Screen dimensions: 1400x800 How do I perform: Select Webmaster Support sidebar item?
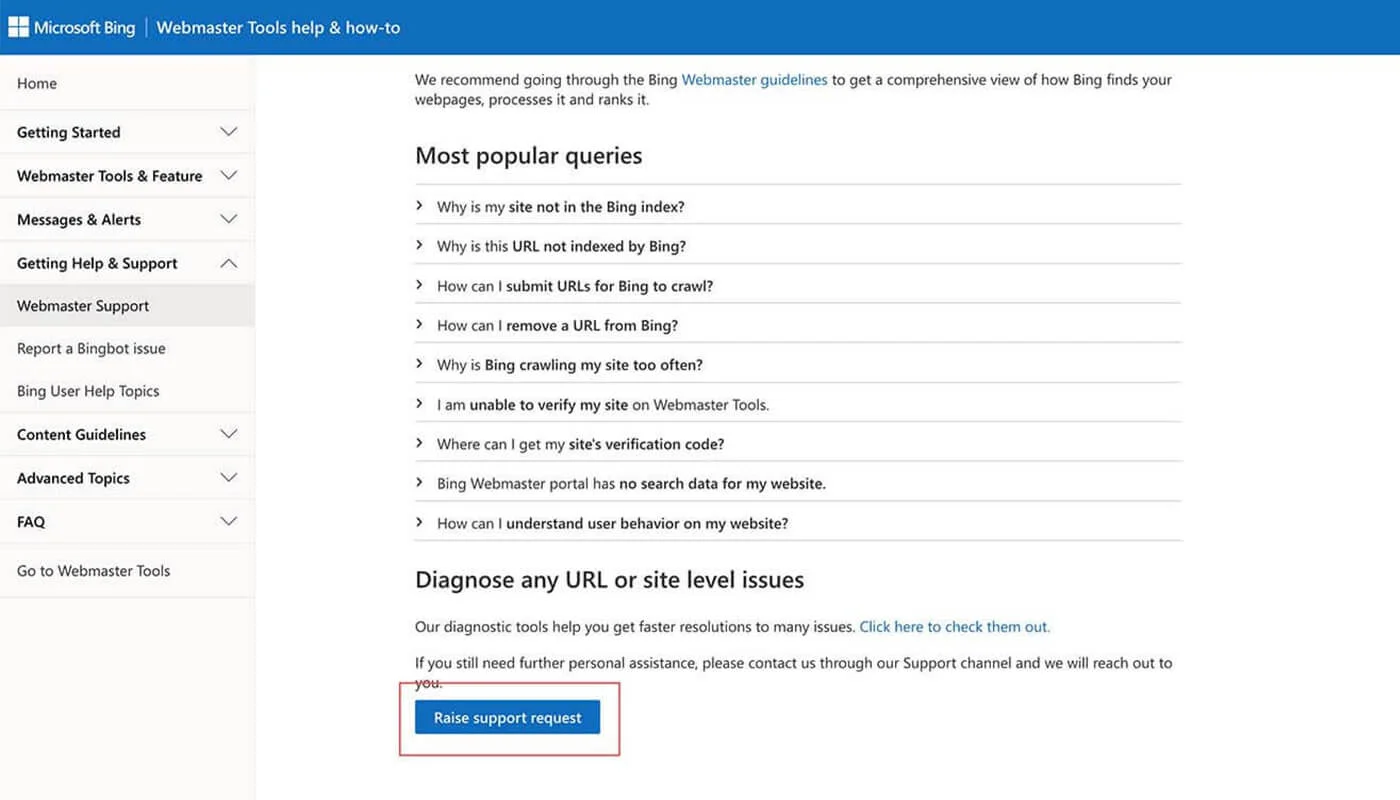83,306
